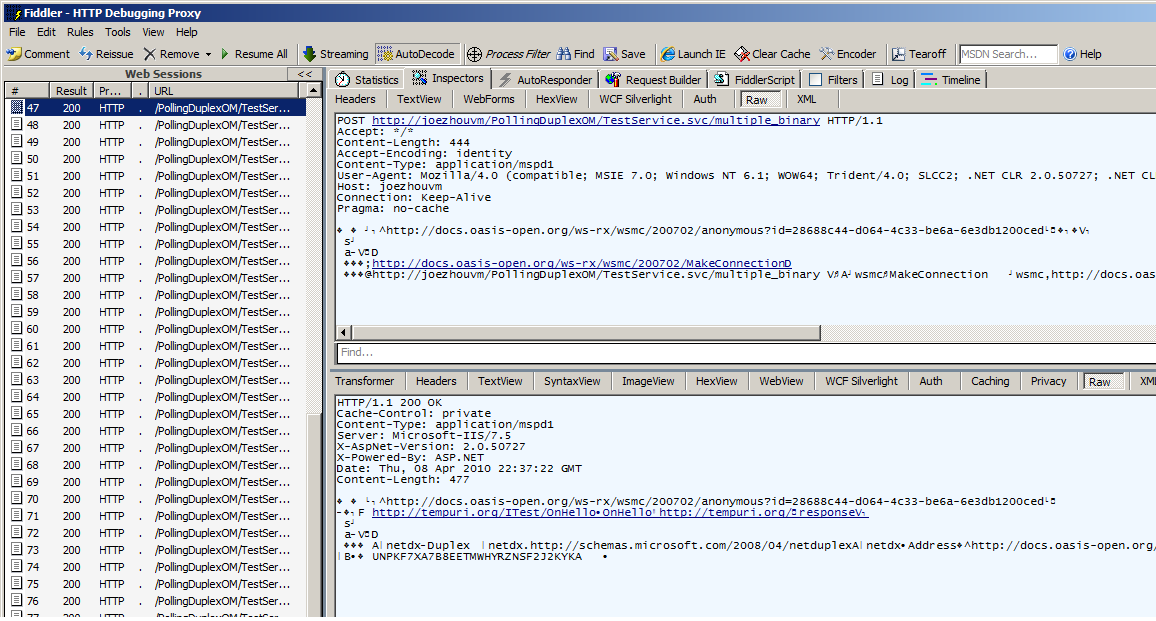1156x621 pixels.
Task: Select session 76 row
Action: point(157,601)
